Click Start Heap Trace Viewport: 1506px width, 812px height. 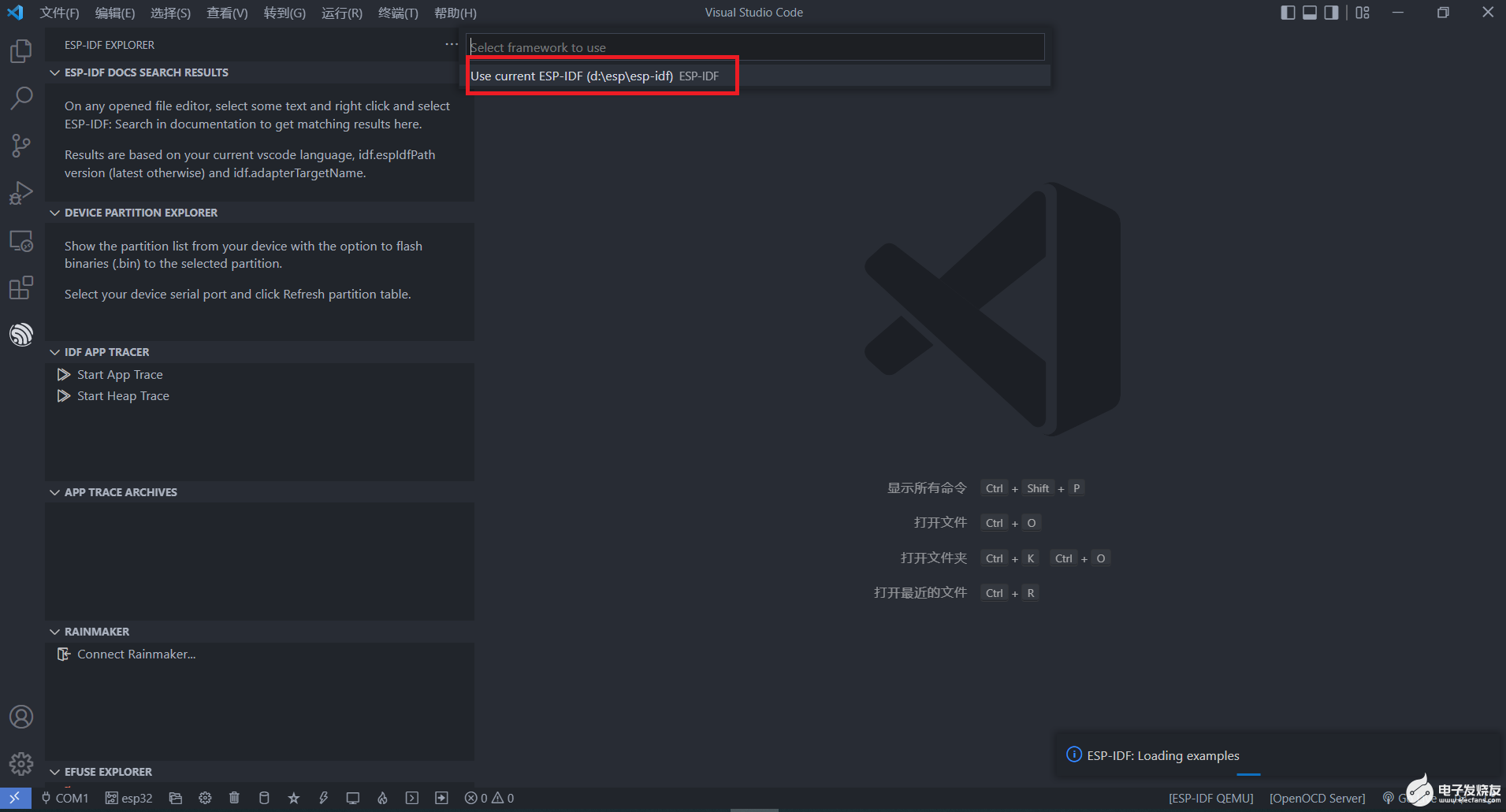123,396
